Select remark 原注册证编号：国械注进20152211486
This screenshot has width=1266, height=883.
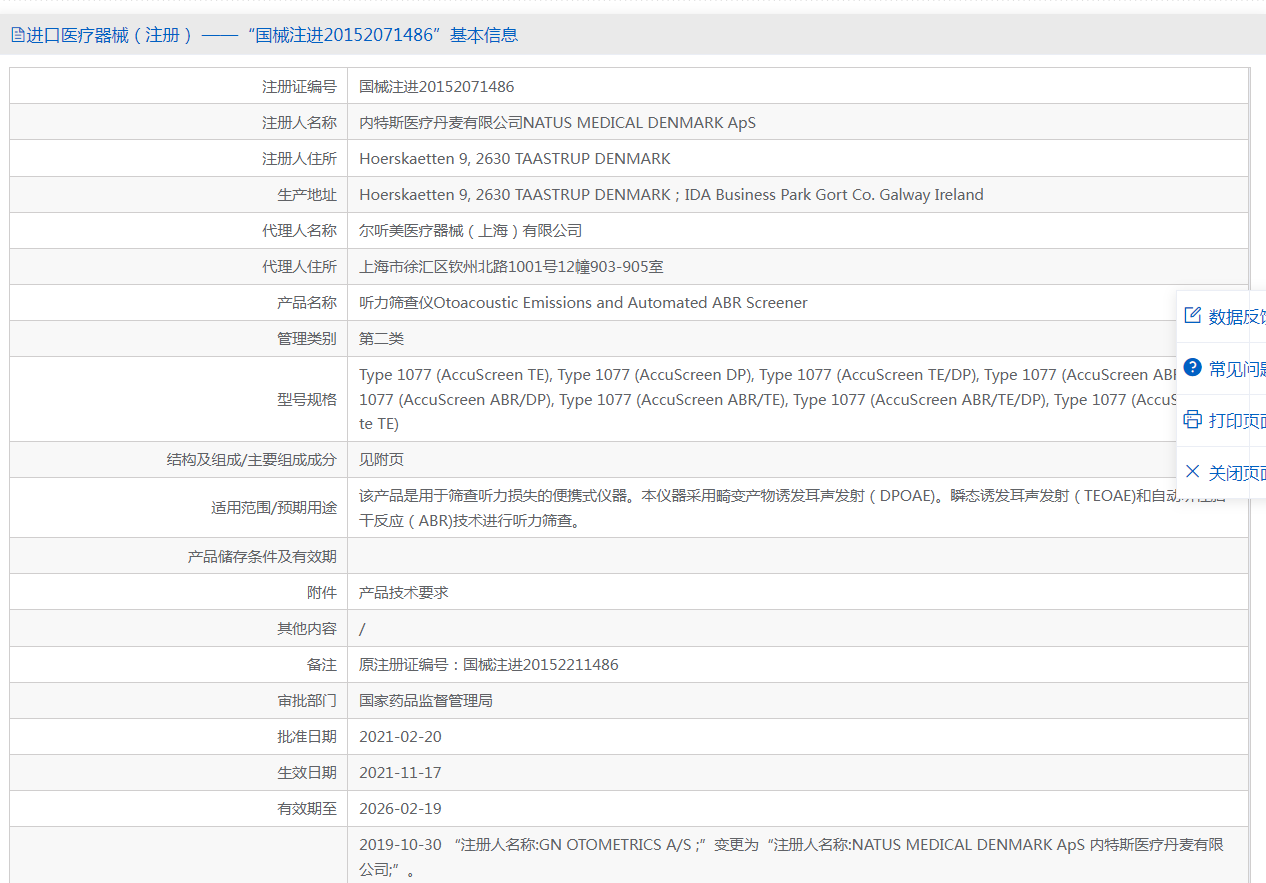[x=489, y=664]
